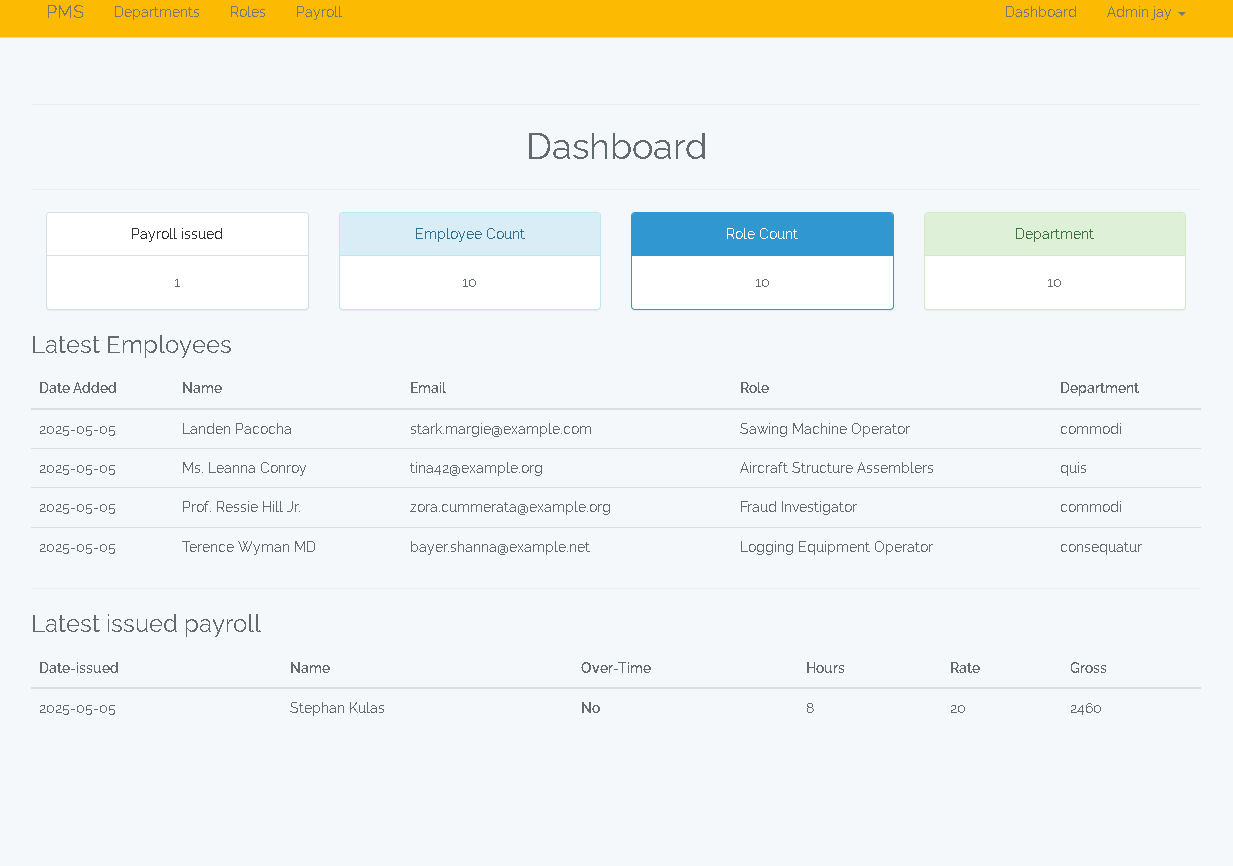Image resolution: width=1233 pixels, height=866 pixels.
Task: Click the Gross column header
Action: (1088, 668)
